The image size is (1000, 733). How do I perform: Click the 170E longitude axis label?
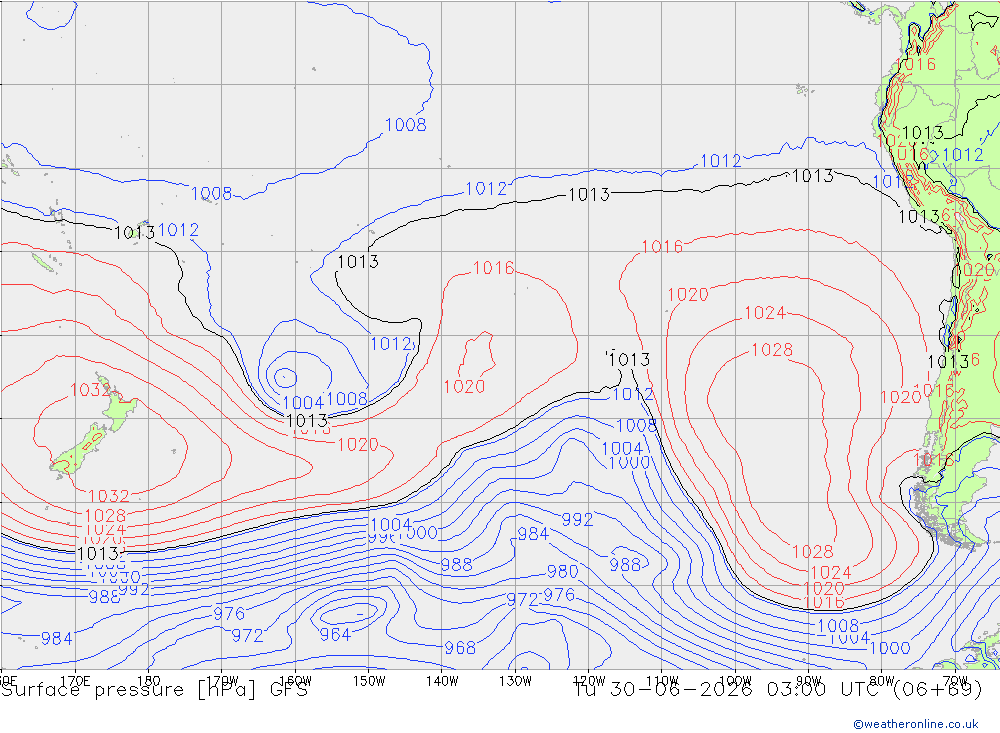[x=75, y=681]
